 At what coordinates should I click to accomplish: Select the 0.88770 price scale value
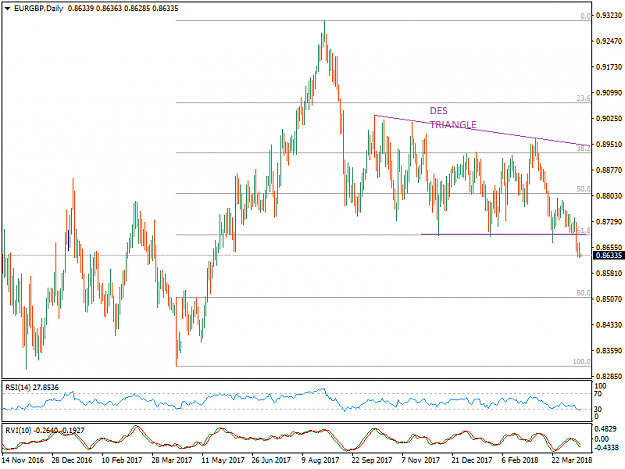[x=609, y=170]
